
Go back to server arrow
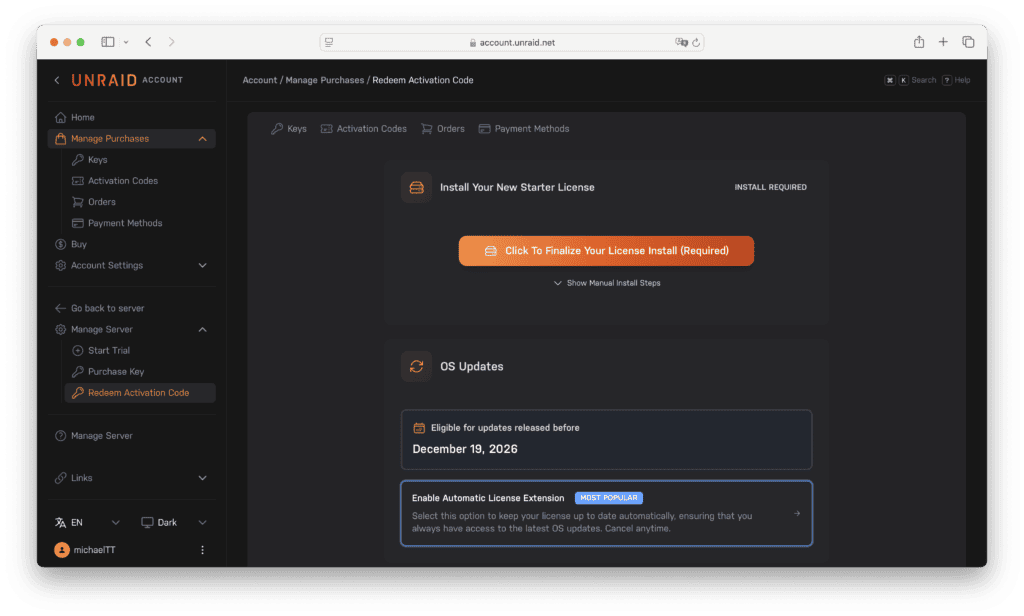pos(61,308)
